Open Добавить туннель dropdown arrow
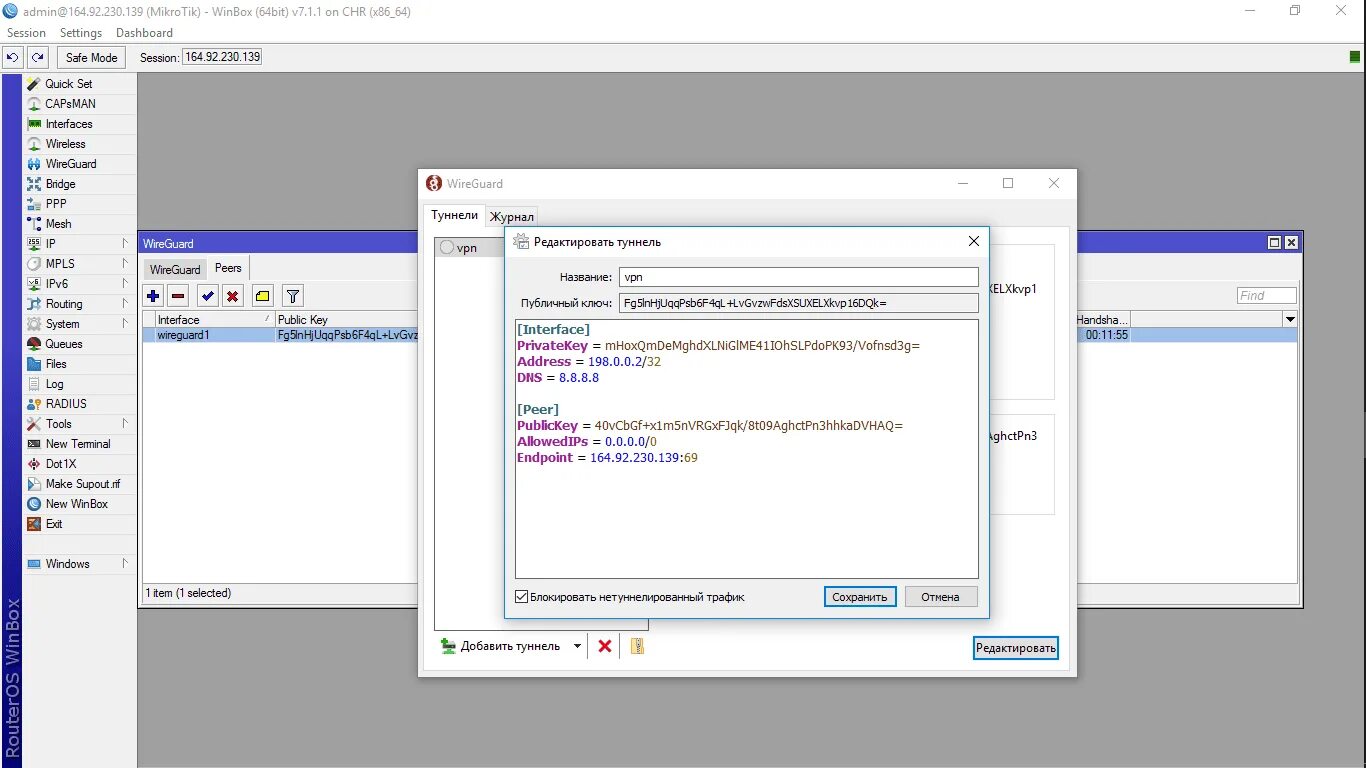Viewport: 1366px width, 768px height. coord(577,646)
